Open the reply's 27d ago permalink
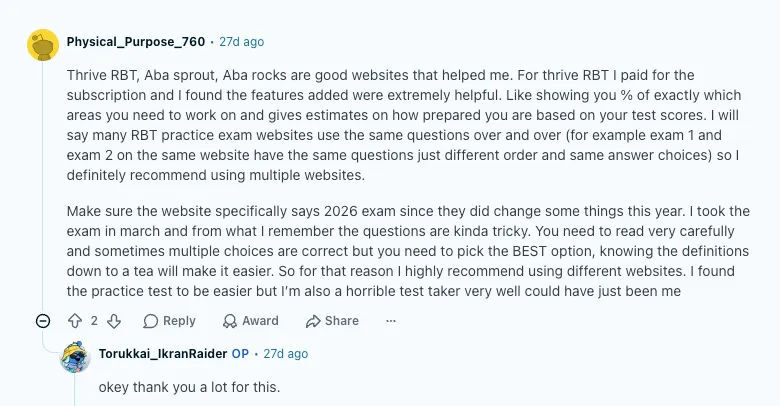This screenshot has width=780, height=406. pos(286,354)
